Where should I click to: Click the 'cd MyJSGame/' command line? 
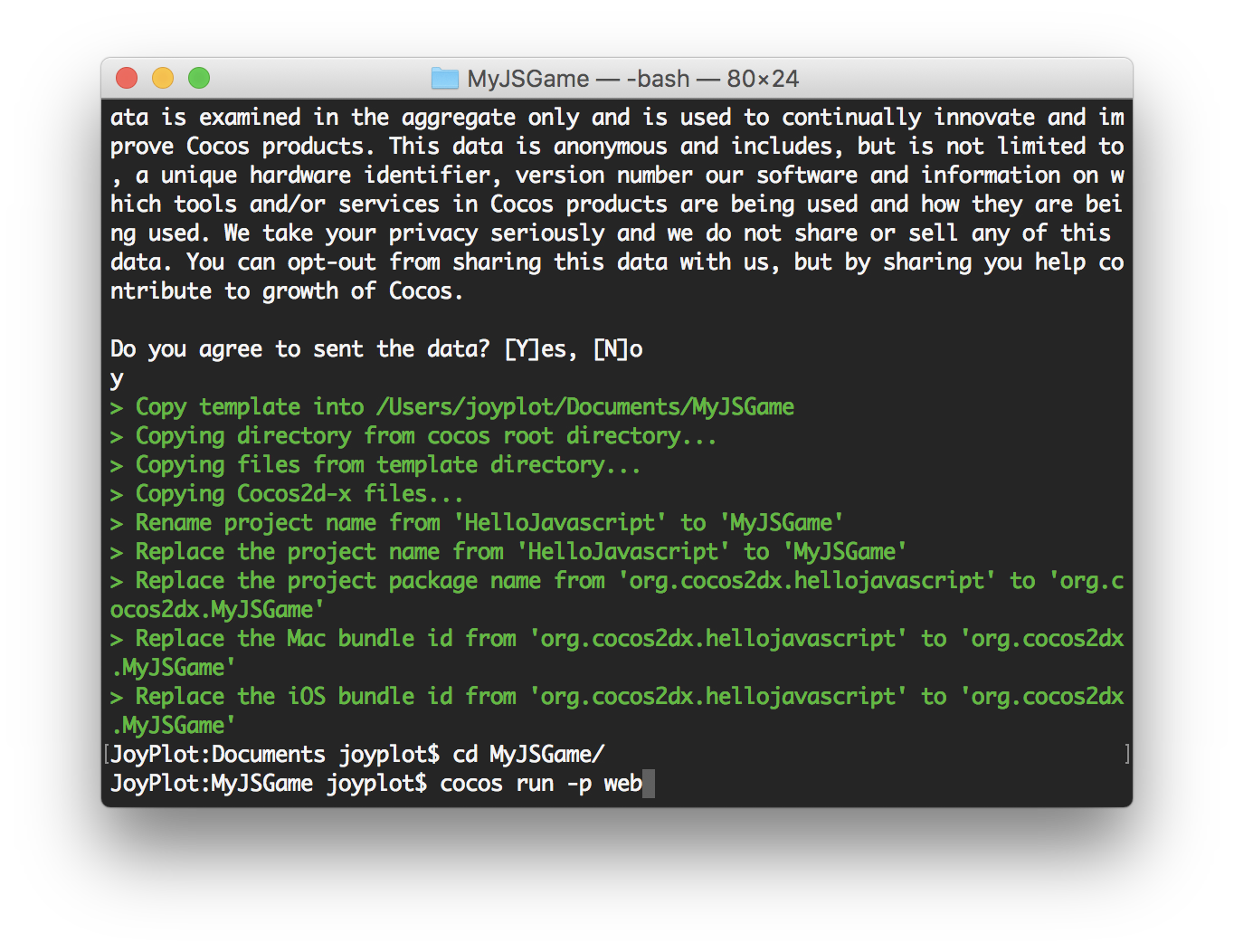point(528,755)
